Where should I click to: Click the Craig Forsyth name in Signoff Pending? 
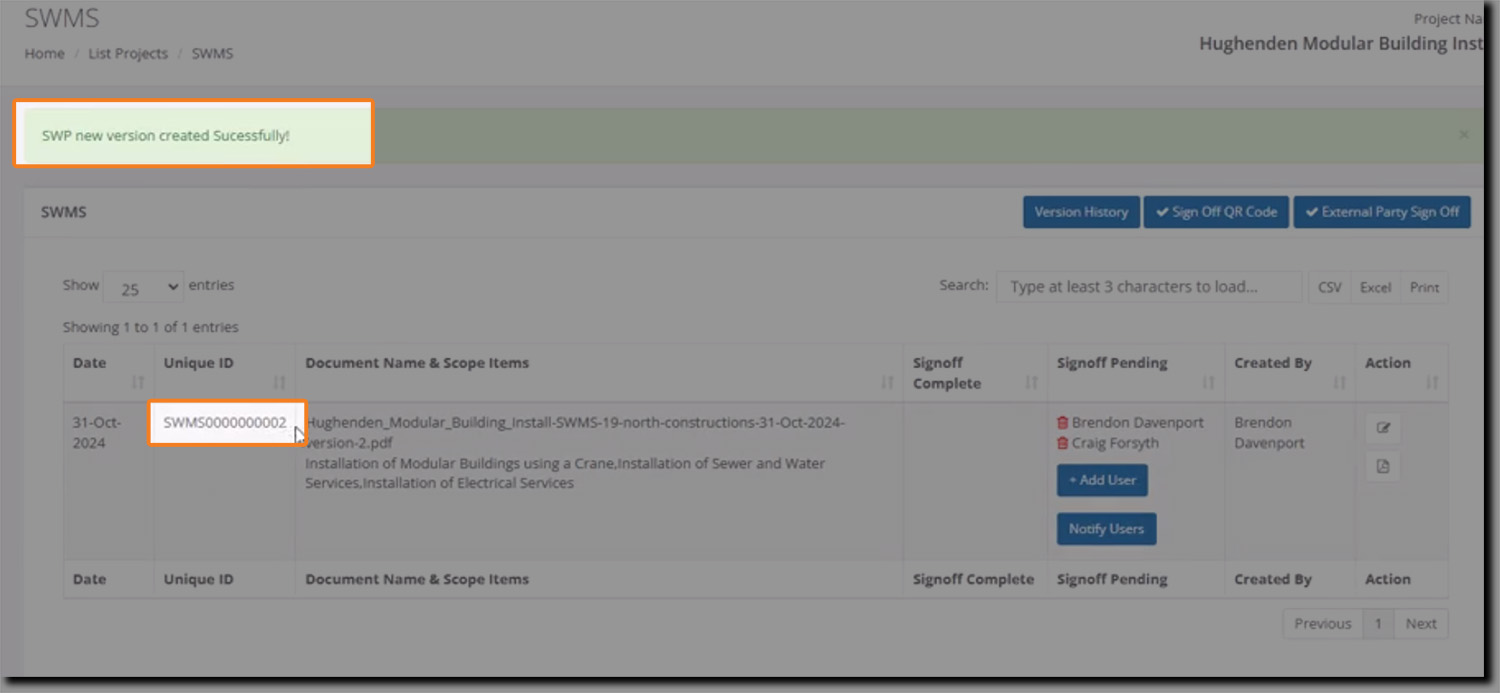click(1115, 444)
